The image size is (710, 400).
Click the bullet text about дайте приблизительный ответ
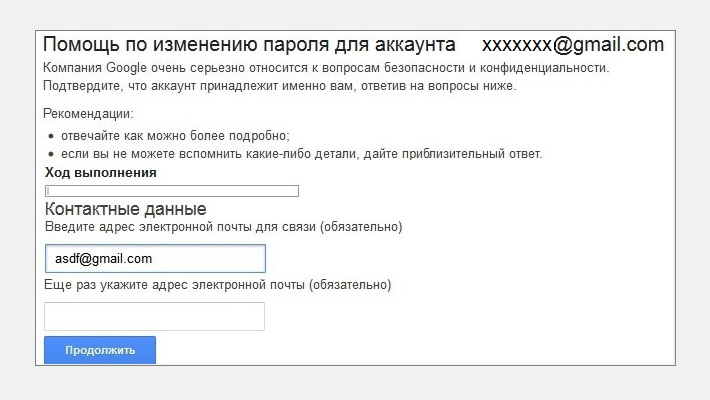pos(302,154)
